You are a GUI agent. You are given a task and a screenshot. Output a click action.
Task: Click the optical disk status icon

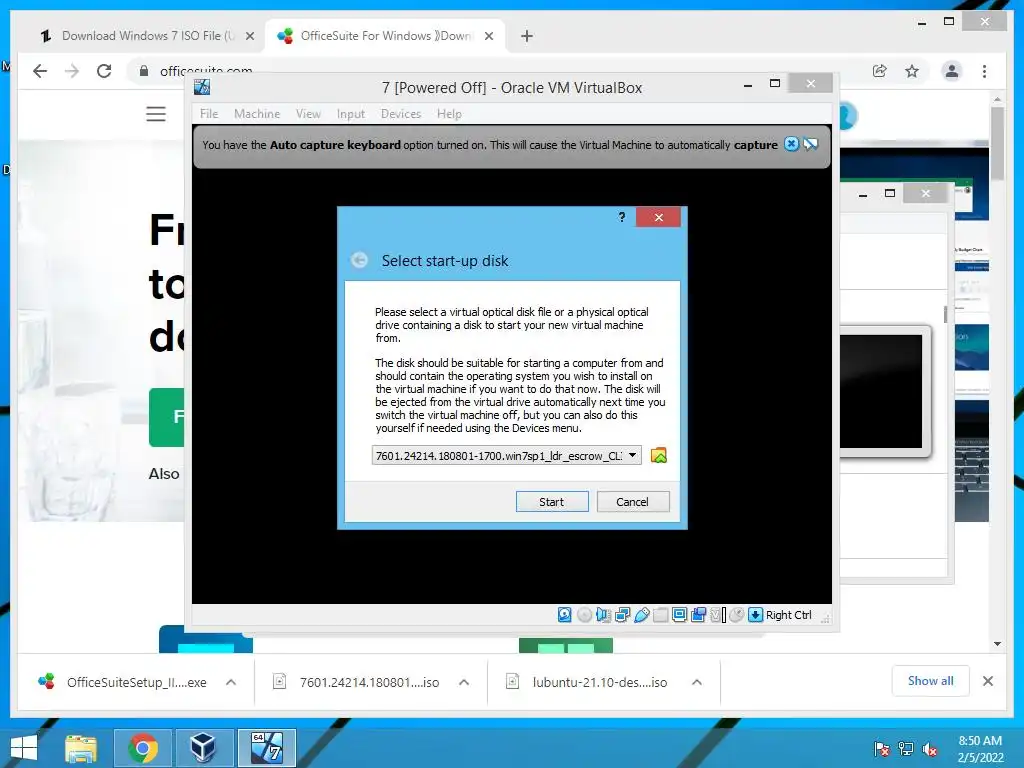point(584,615)
